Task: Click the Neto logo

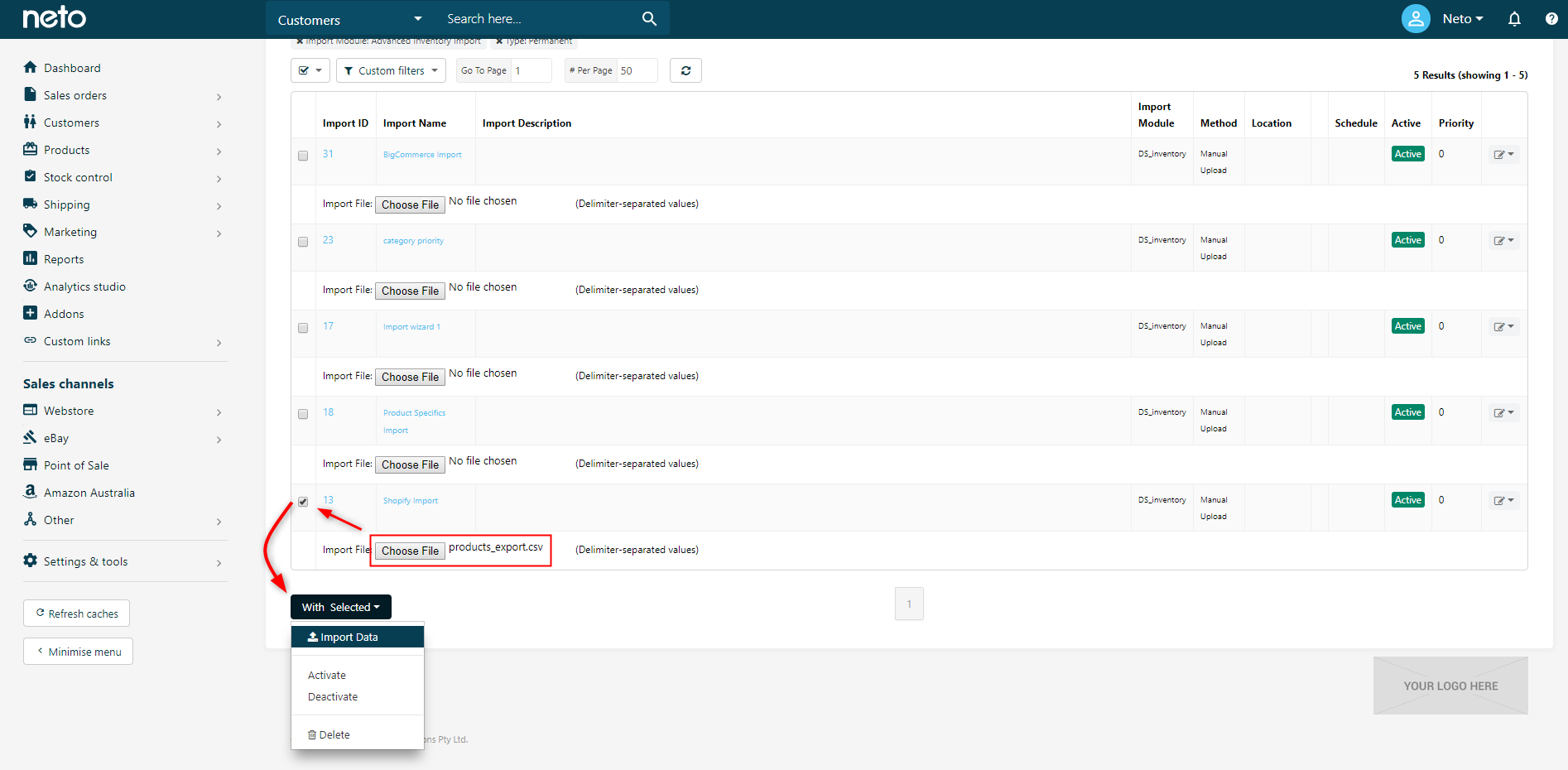Action: click(x=54, y=17)
